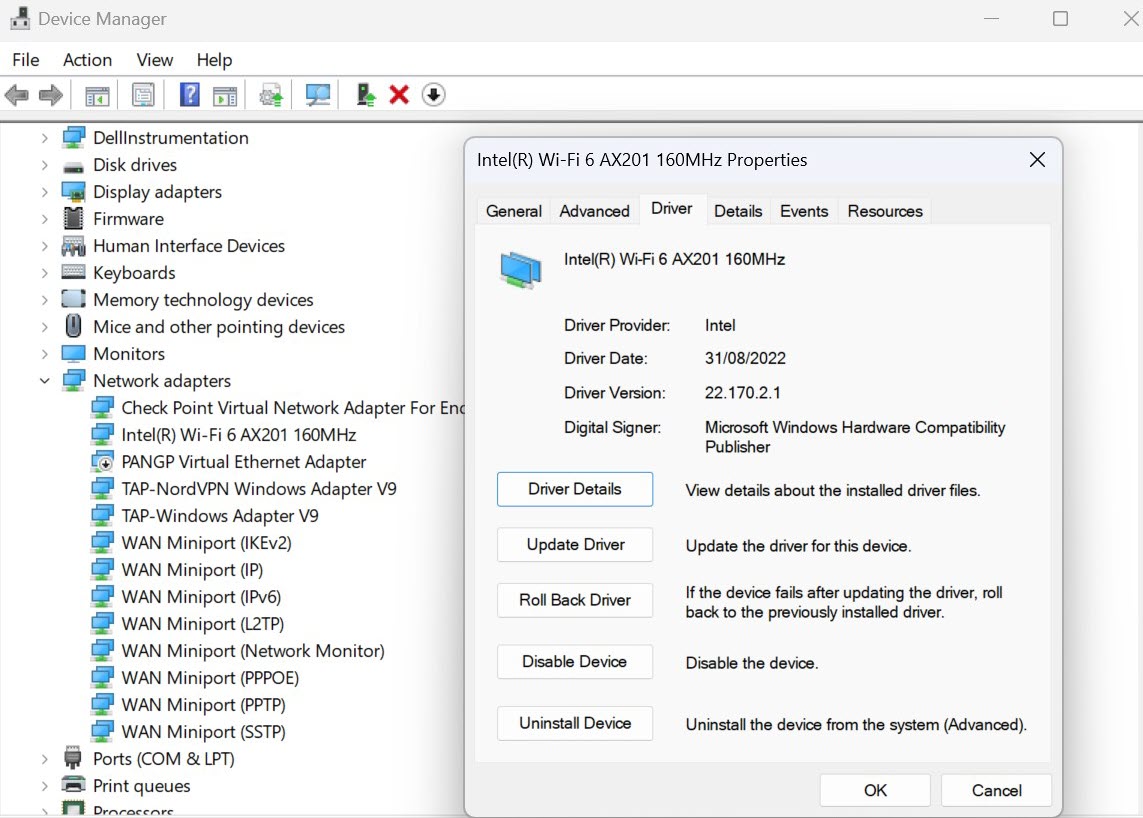Click the Update Driver button
The width and height of the screenshot is (1143, 818).
[574, 545]
